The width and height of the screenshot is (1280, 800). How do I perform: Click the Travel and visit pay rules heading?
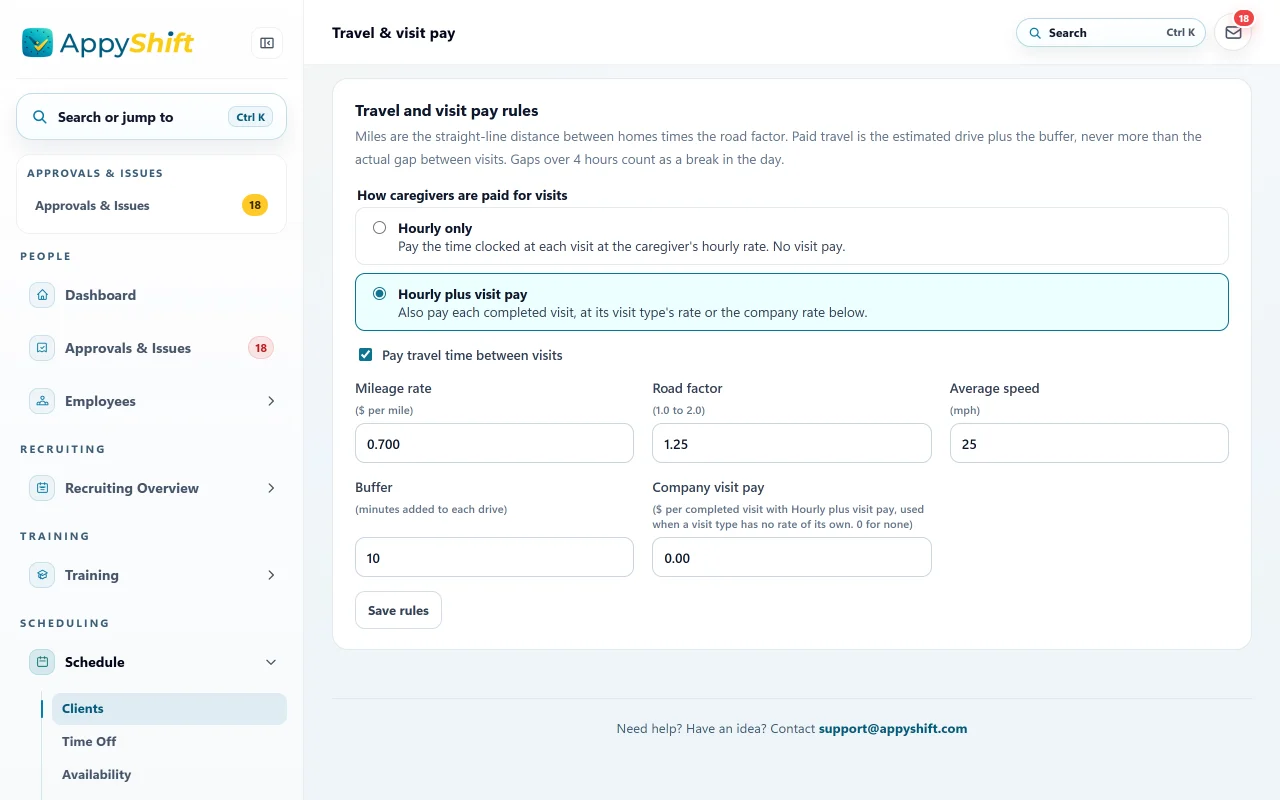tap(447, 111)
